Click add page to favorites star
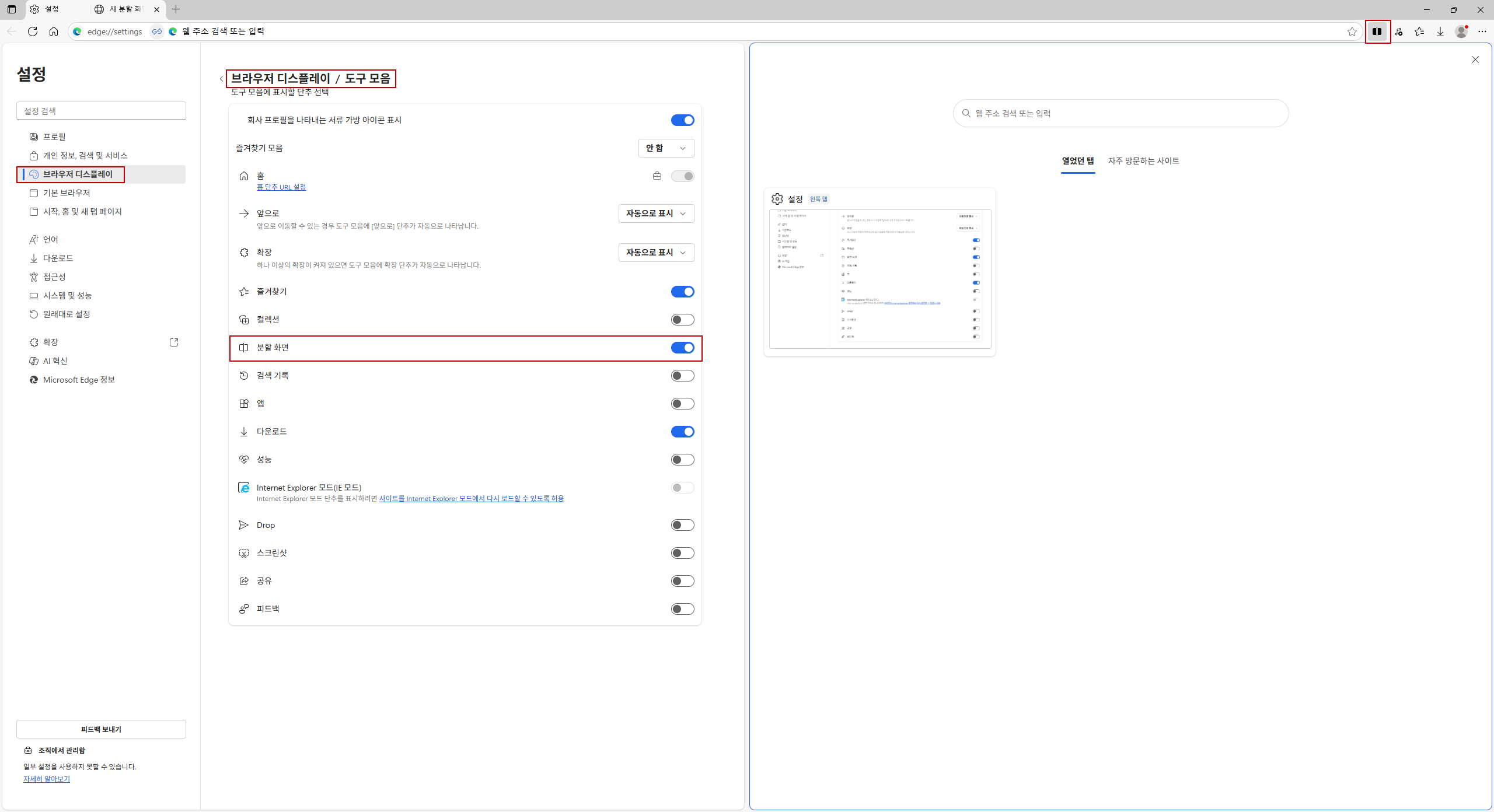This screenshot has width=1494, height=812. point(1352,32)
